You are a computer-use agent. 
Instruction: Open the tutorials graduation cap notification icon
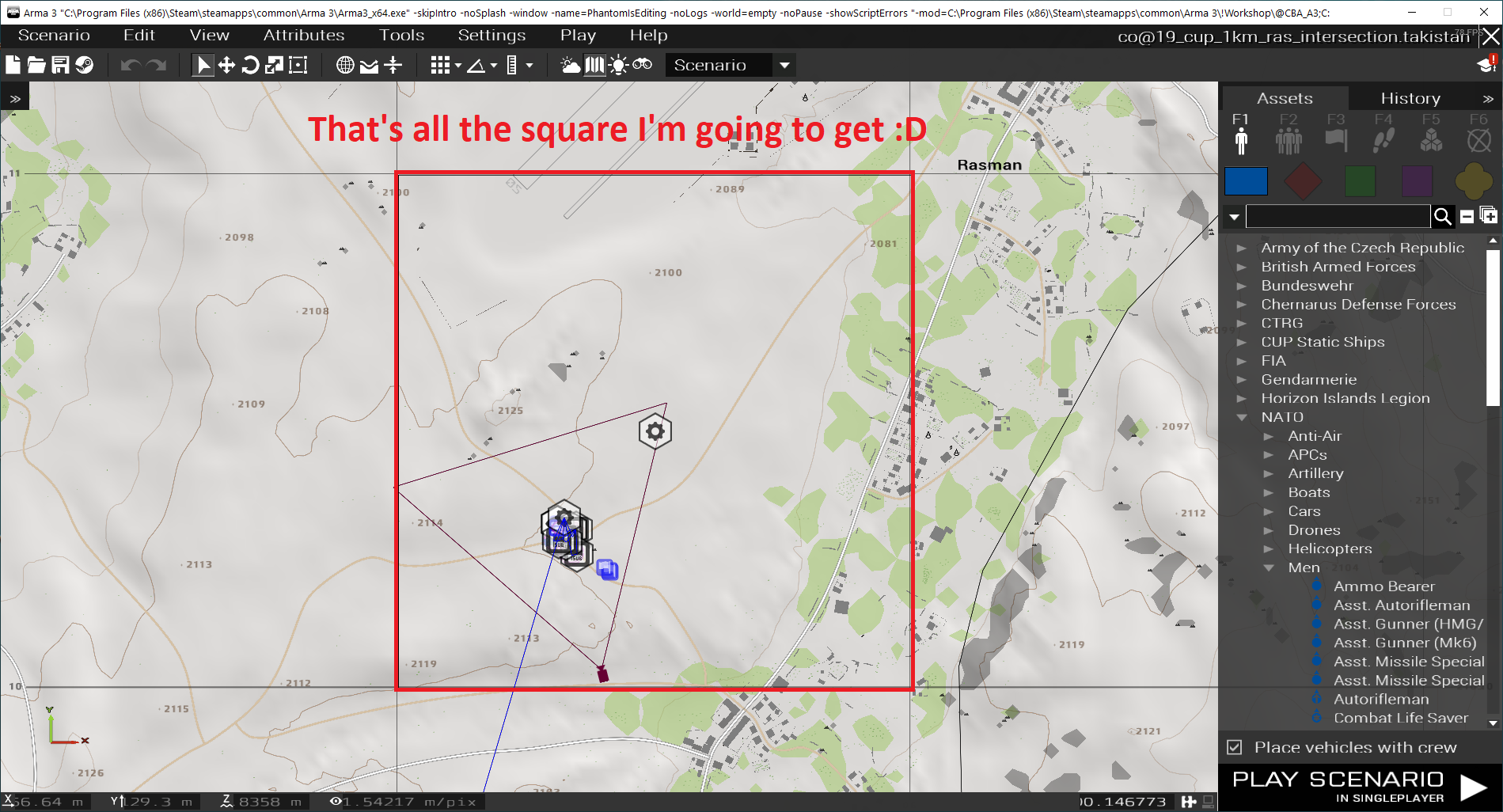(x=1487, y=64)
